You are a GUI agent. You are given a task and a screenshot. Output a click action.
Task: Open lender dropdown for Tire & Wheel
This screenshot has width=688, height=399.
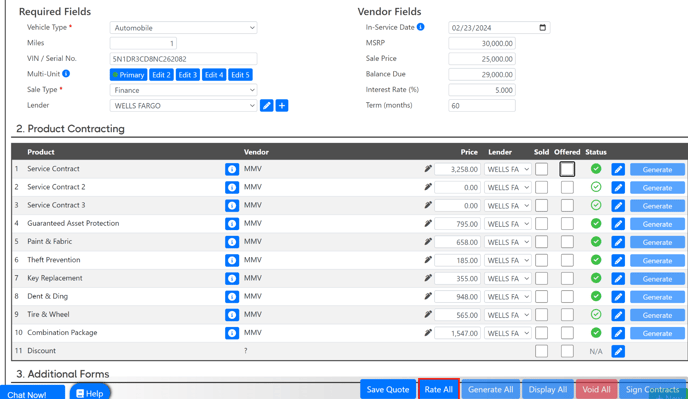508,315
